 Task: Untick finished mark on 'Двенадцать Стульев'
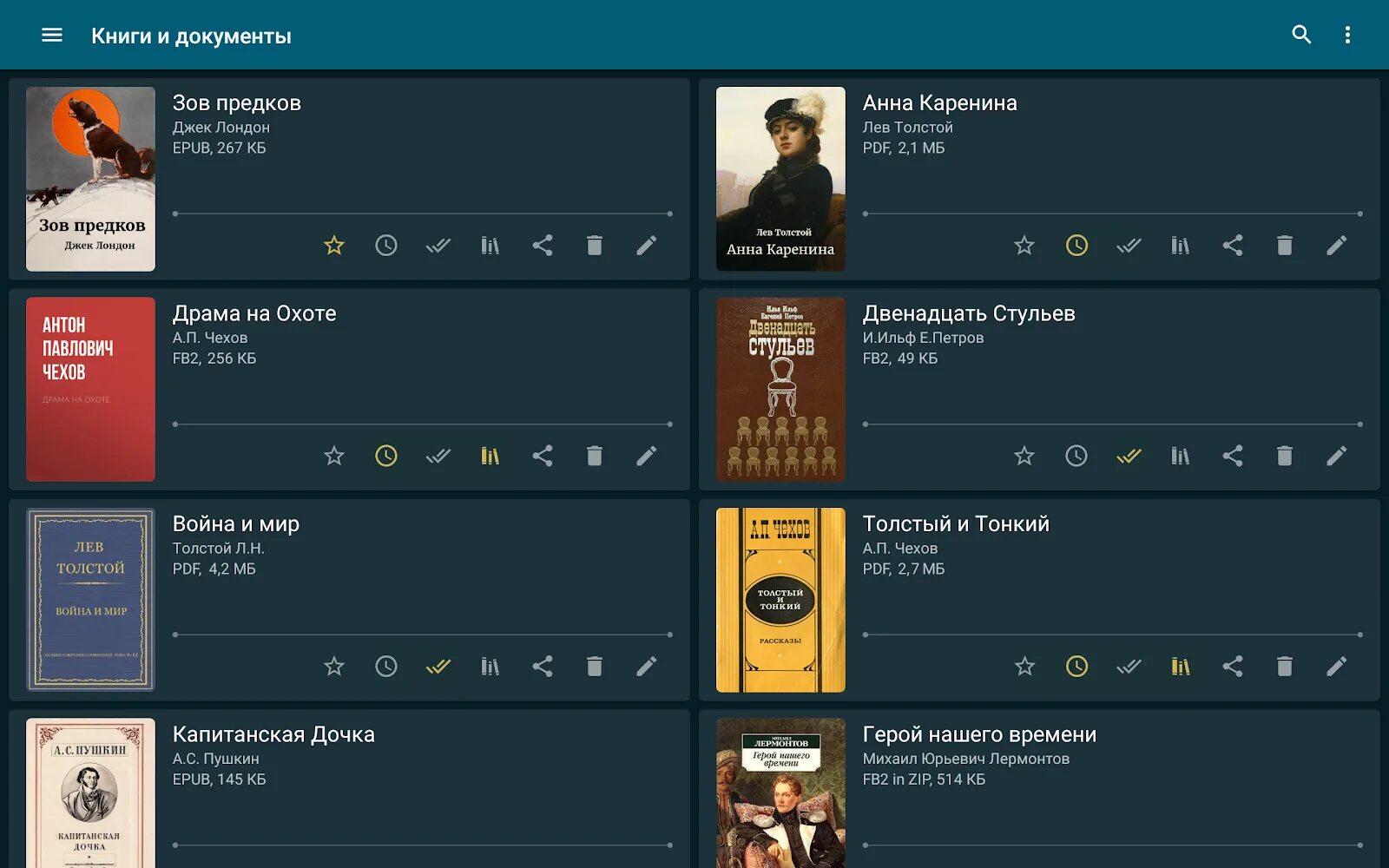click(1129, 456)
